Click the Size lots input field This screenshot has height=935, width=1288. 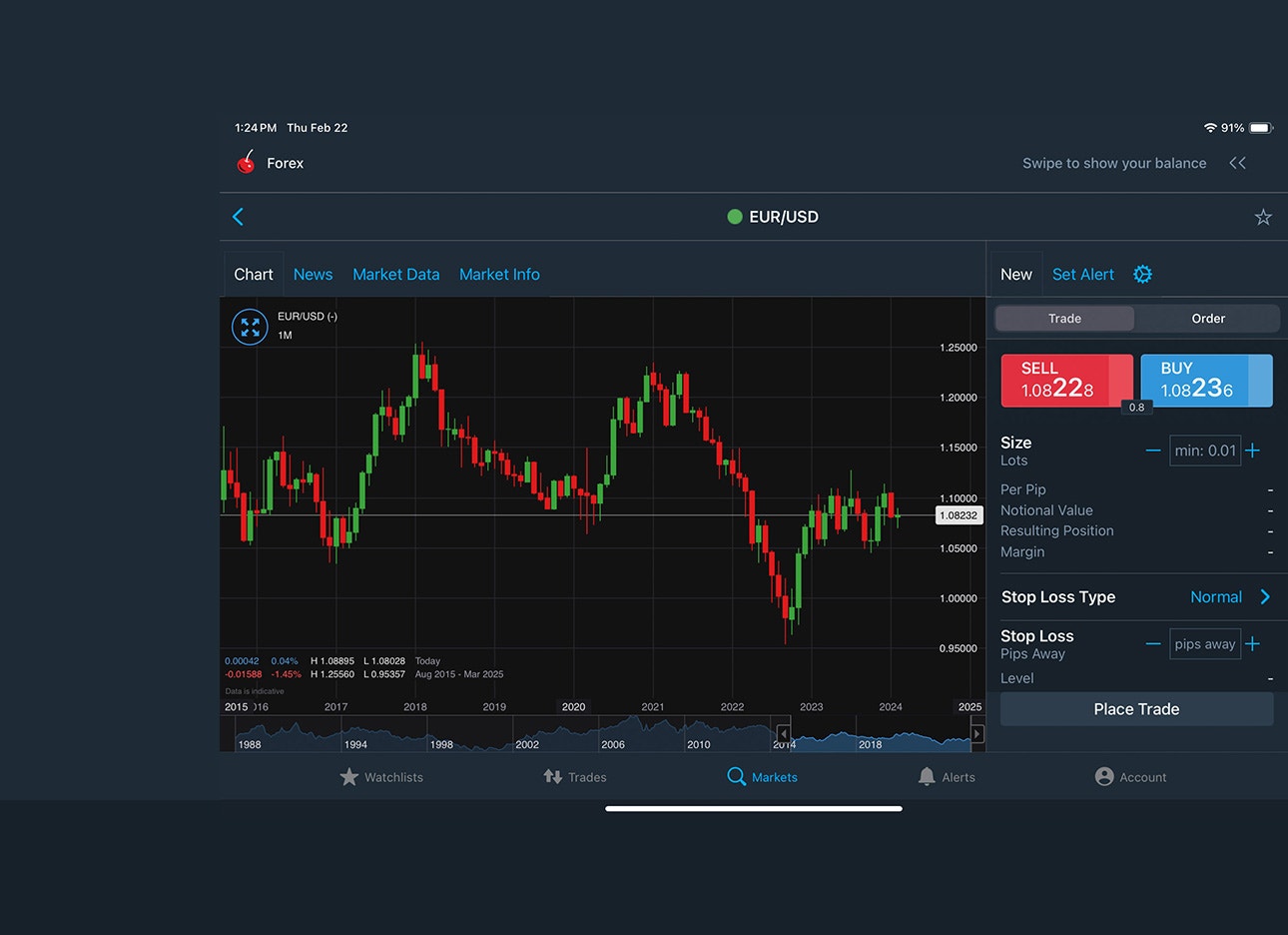(x=1205, y=450)
